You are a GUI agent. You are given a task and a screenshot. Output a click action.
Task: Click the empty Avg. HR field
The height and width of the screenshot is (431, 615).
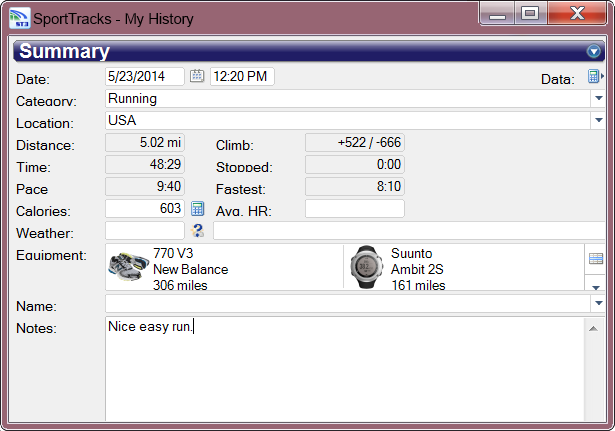tap(355, 208)
